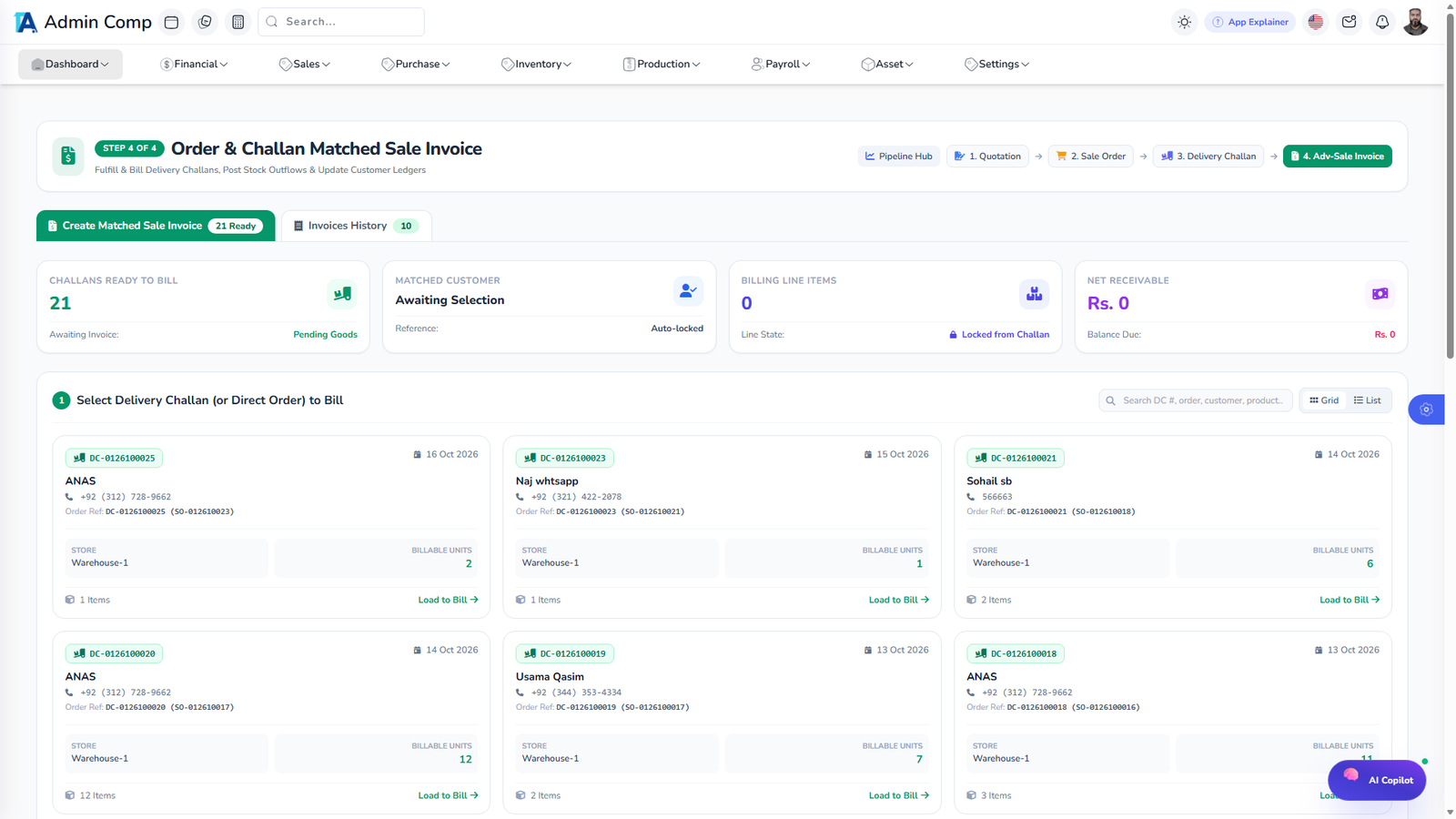
Task: Load DC-0126100020 to bill
Action: 448,795
